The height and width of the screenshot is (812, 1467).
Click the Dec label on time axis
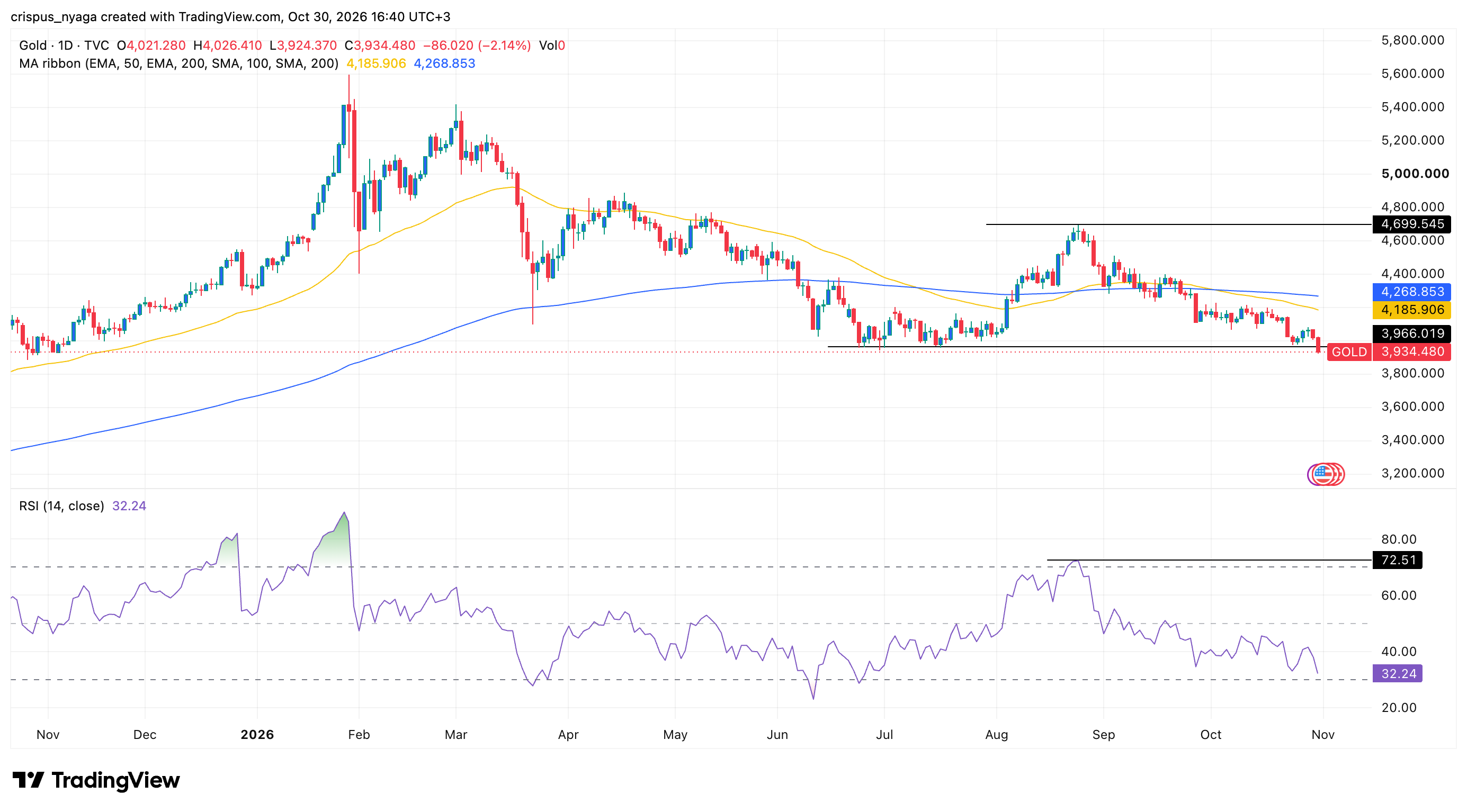click(x=145, y=735)
